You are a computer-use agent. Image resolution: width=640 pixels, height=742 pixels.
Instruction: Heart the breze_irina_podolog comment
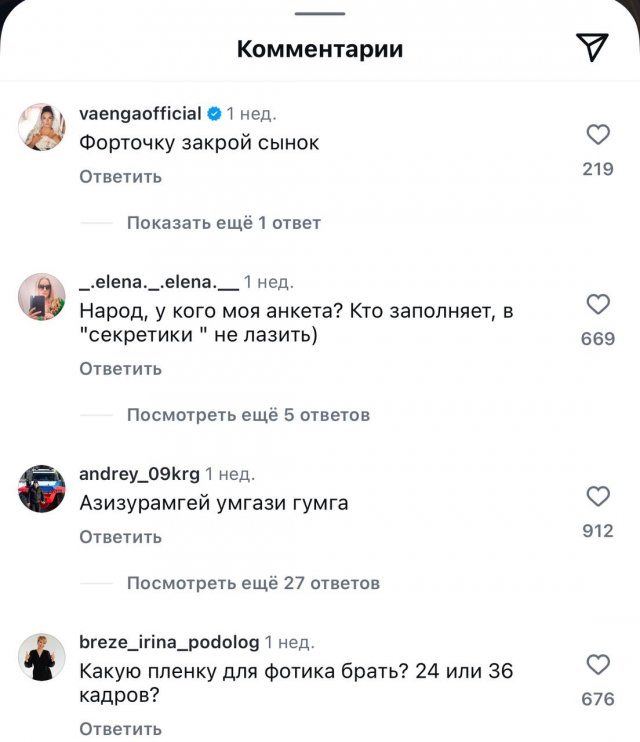(598, 664)
